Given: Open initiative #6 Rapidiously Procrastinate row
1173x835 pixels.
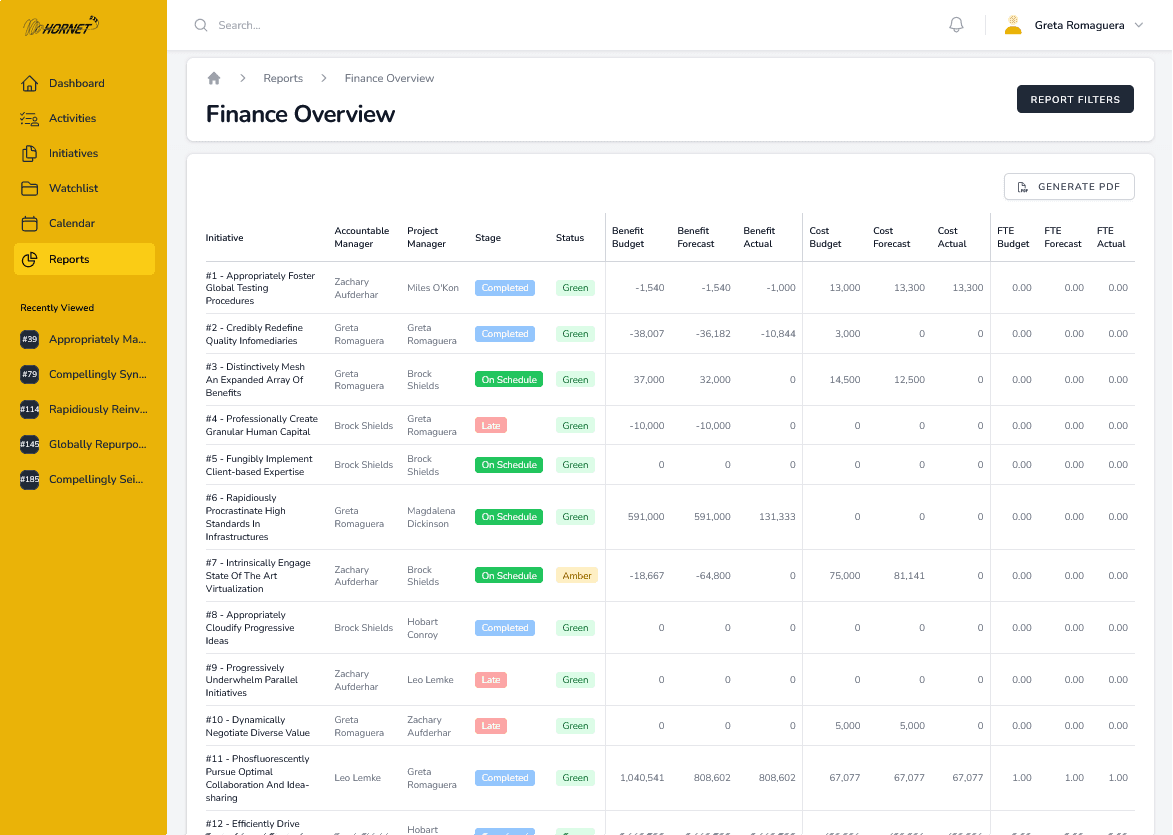Looking at the screenshot, I should click(x=246, y=517).
